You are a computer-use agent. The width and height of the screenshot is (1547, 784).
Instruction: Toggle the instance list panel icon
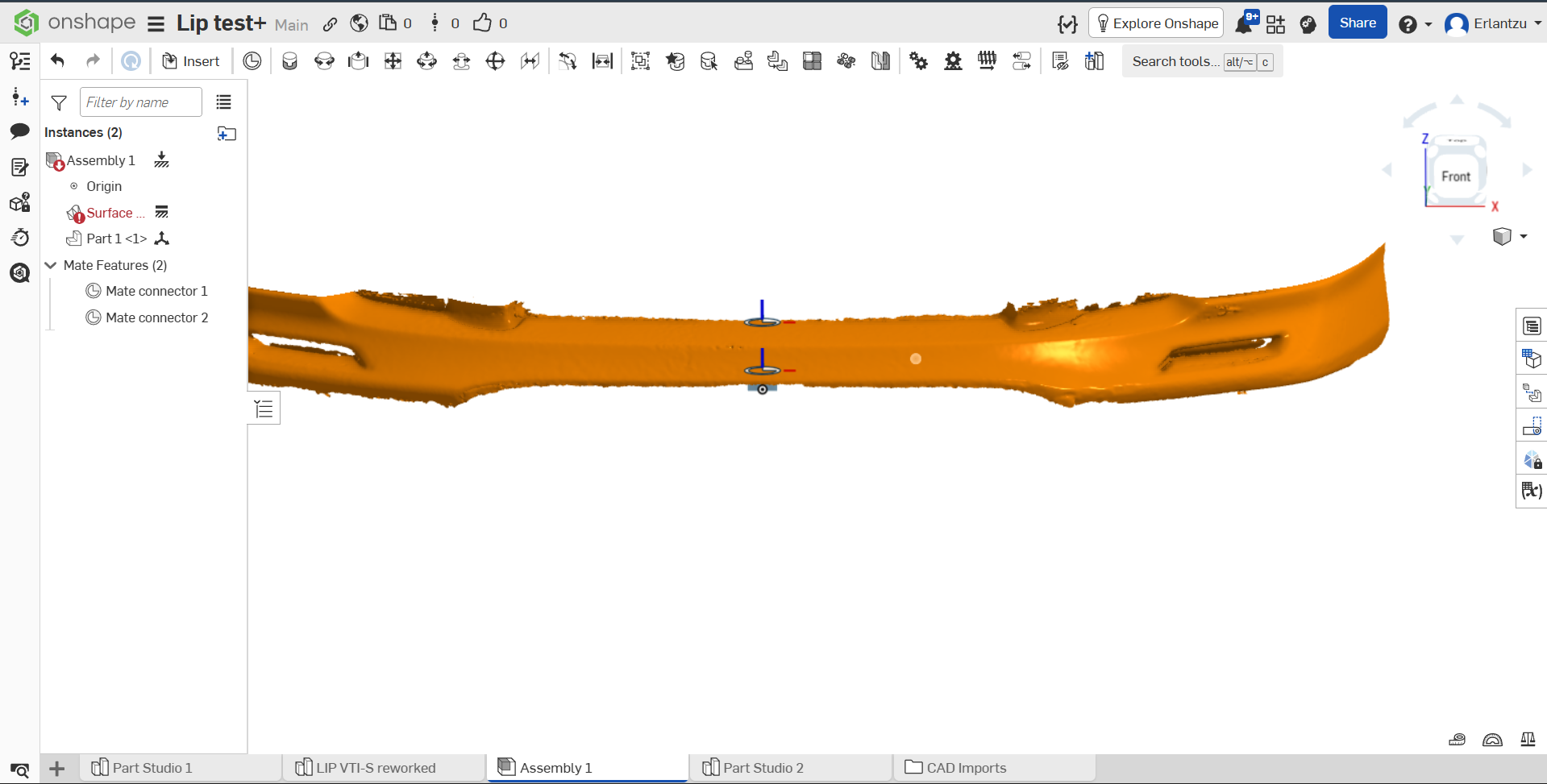click(19, 61)
